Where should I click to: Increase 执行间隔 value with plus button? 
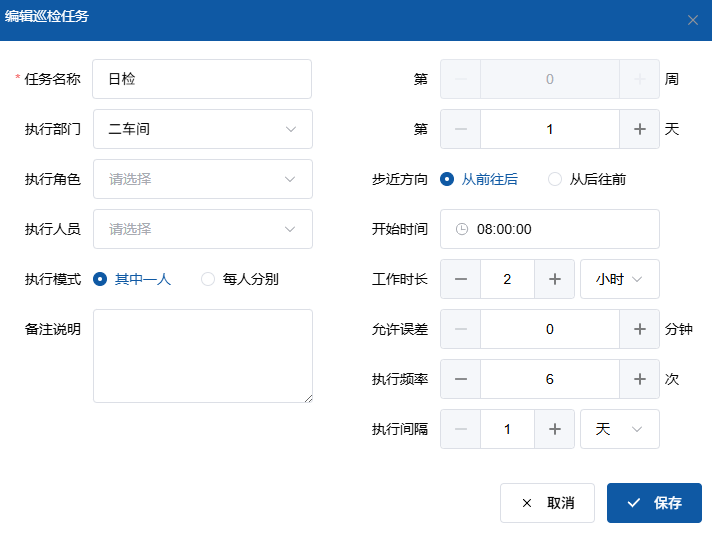555,429
